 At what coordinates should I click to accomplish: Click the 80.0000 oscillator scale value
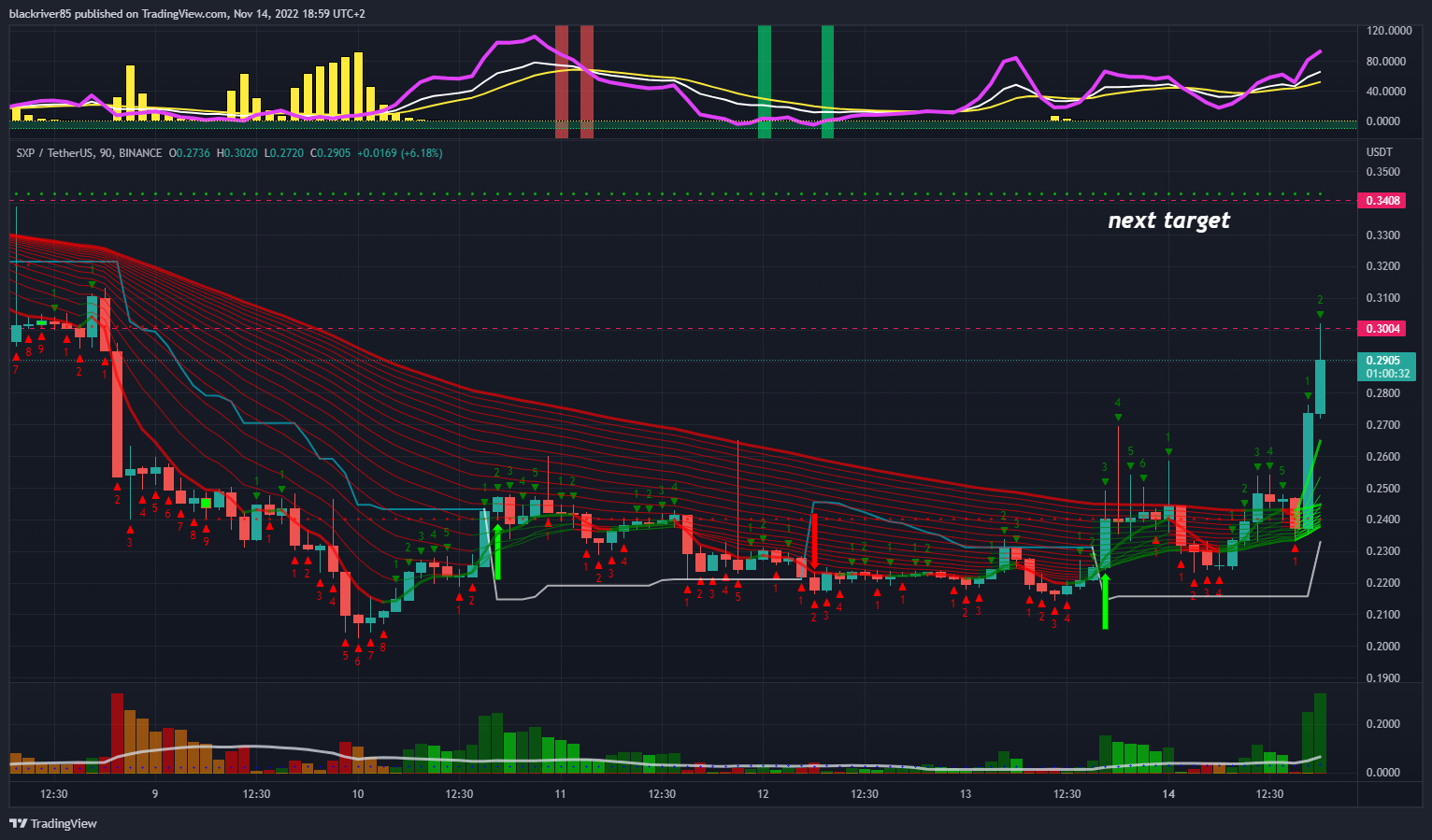(x=1386, y=63)
